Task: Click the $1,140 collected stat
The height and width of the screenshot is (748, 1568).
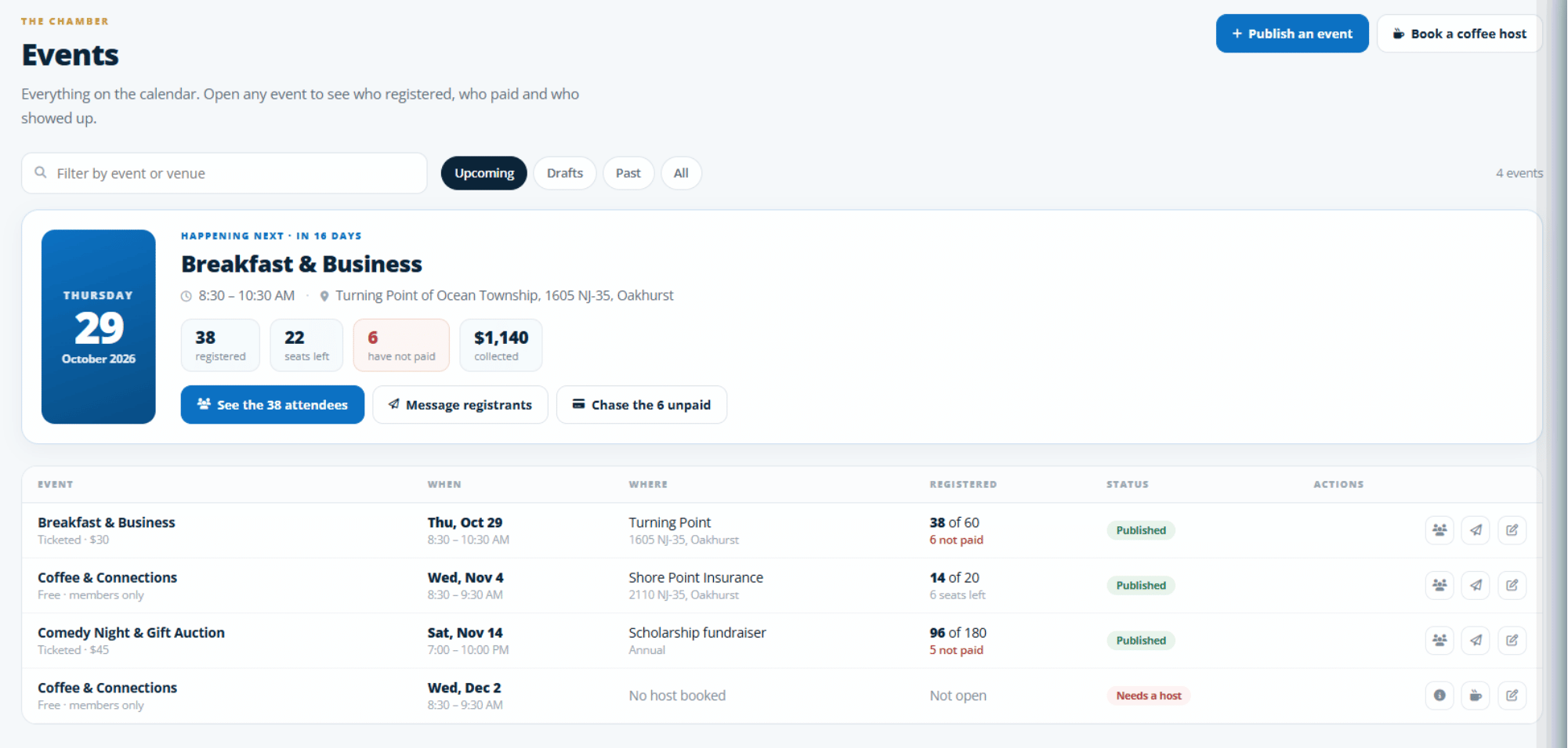Action: [501, 345]
